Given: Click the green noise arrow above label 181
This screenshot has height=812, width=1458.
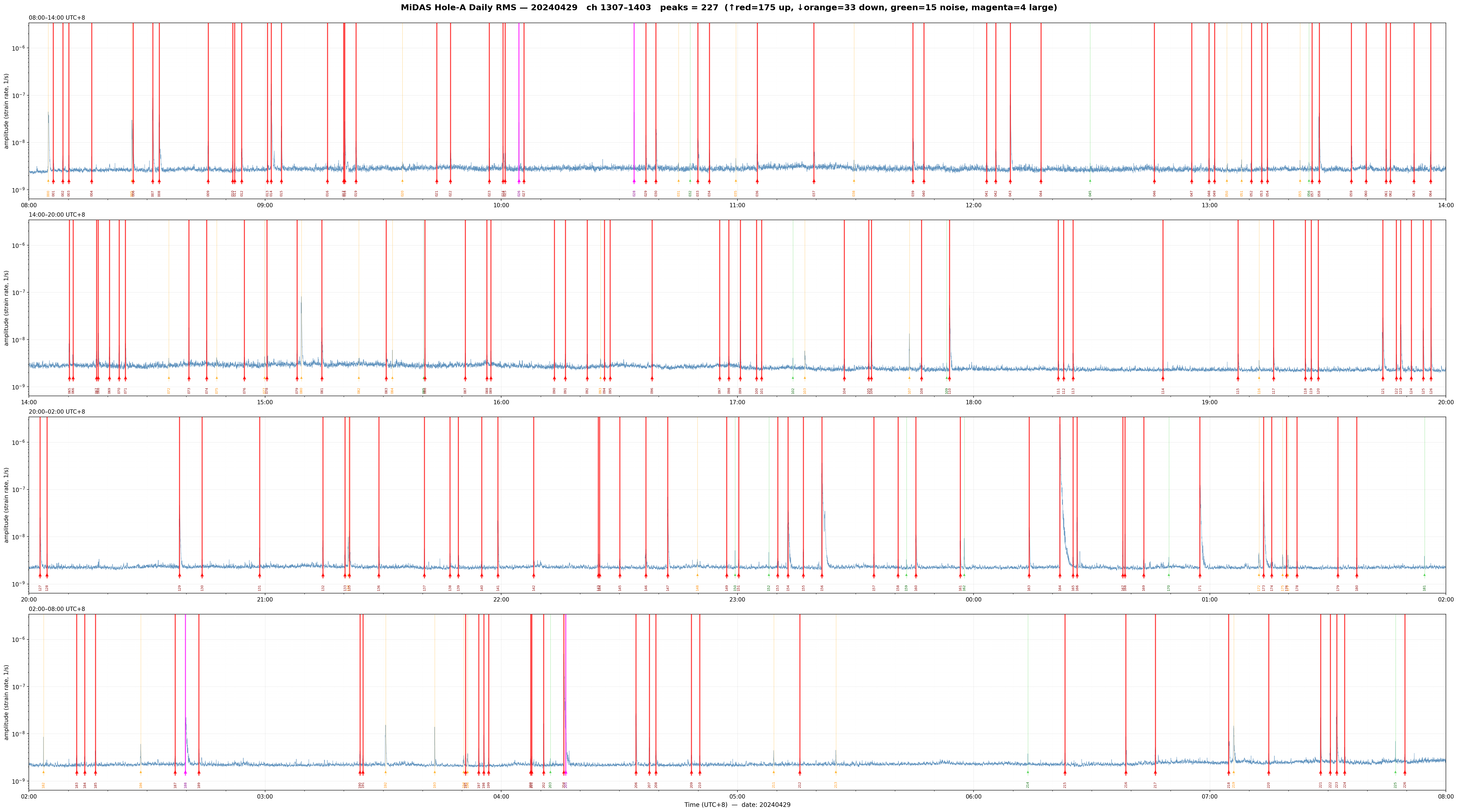Looking at the screenshot, I should [1425, 575].
